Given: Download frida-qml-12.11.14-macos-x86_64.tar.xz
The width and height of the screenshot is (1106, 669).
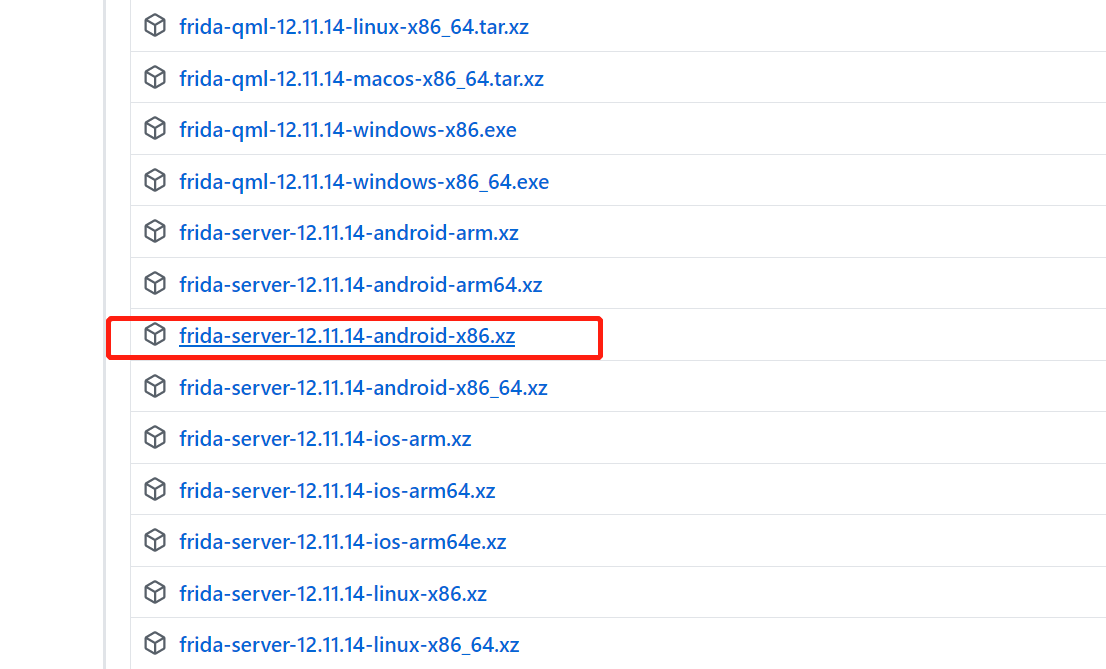Looking at the screenshot, I should (x=361, y=77).
